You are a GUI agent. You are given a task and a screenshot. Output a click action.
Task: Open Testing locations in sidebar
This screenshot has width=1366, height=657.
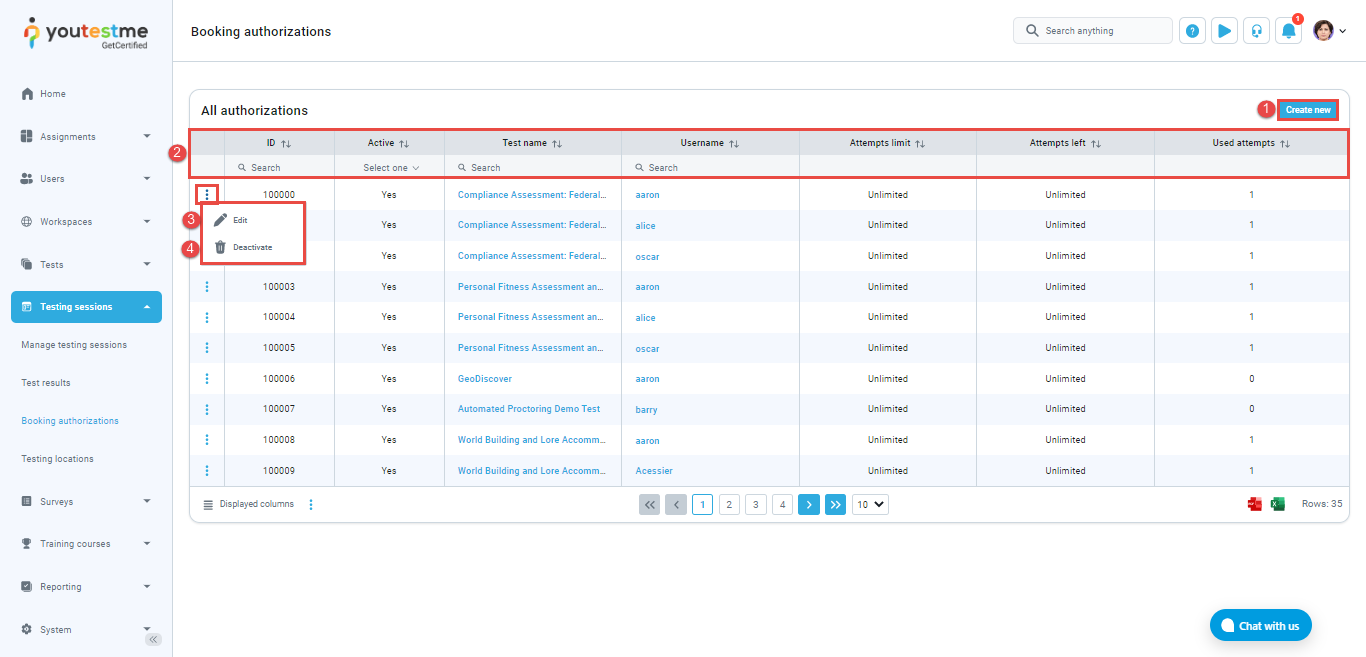[x=57, y=459]
